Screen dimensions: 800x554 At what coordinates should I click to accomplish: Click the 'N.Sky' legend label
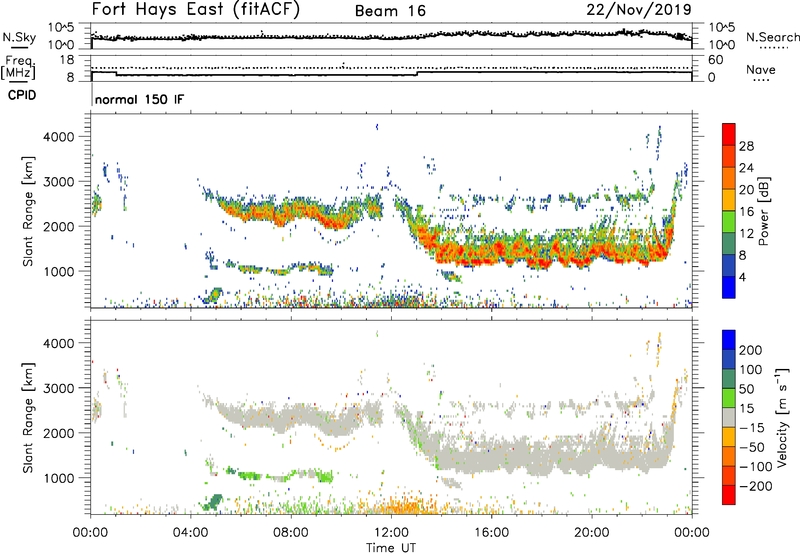(x=19, y=38)
